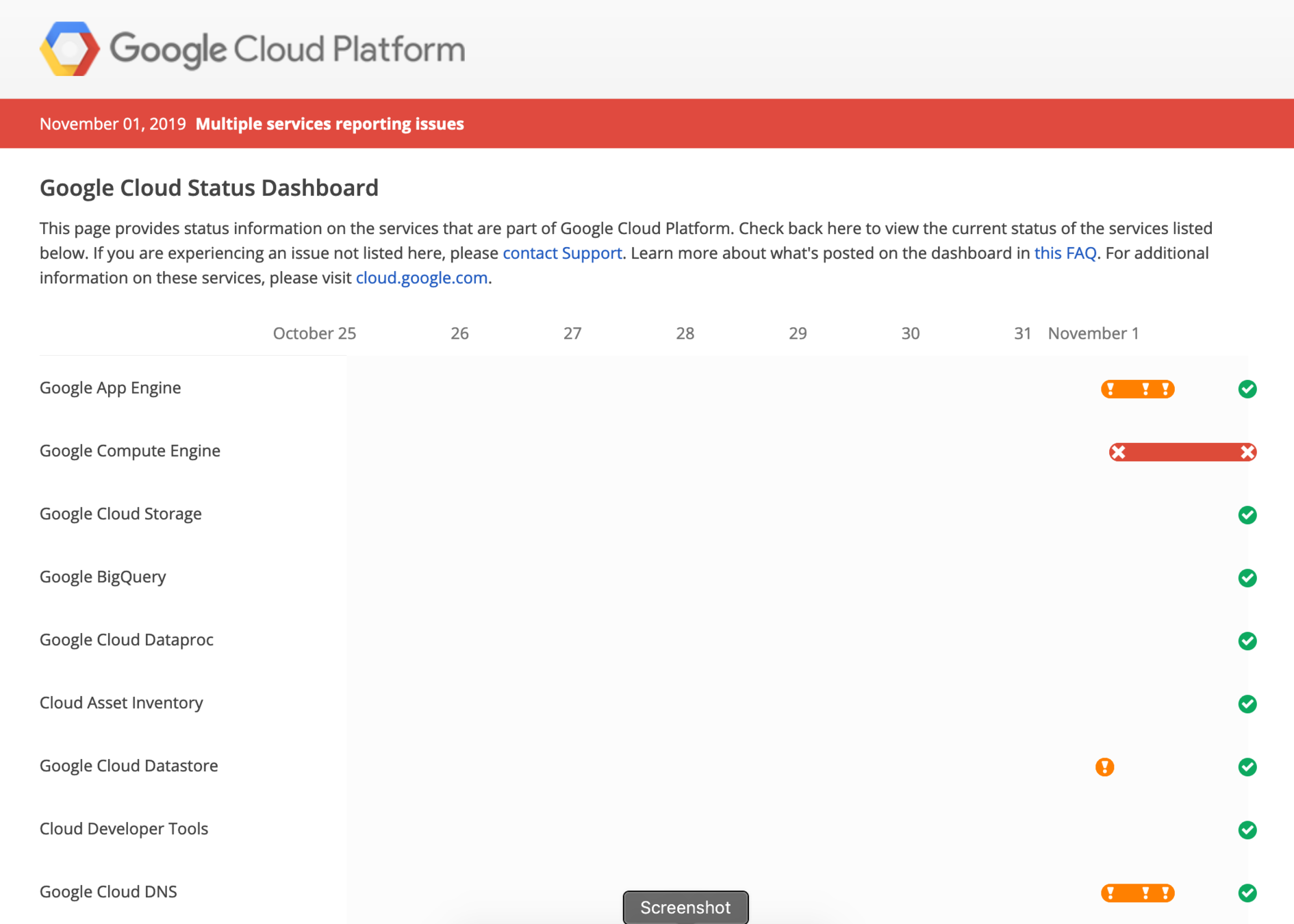This screenshot has width=1294, height=924.
Task: Click the Google Cloud Status Dashboard heading
Action: tap(209, 188)
